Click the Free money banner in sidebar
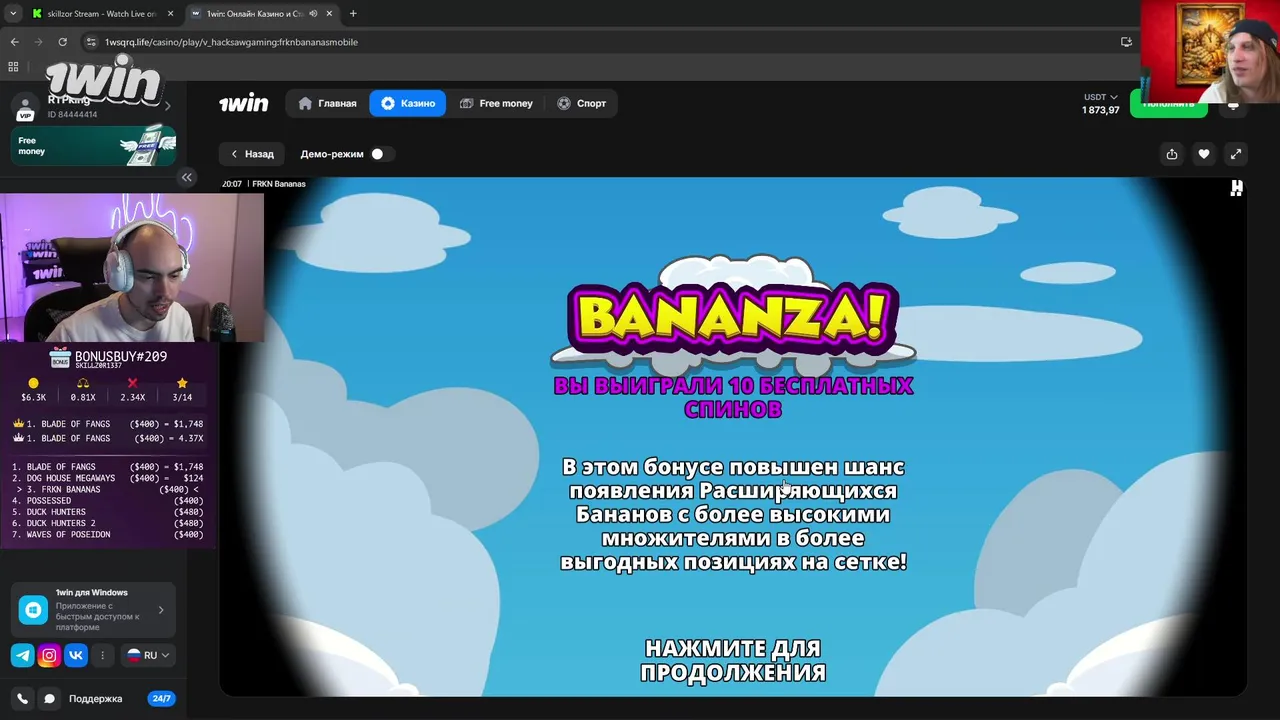This screenshot has width=1280, height=720. (x=95, y=146)
